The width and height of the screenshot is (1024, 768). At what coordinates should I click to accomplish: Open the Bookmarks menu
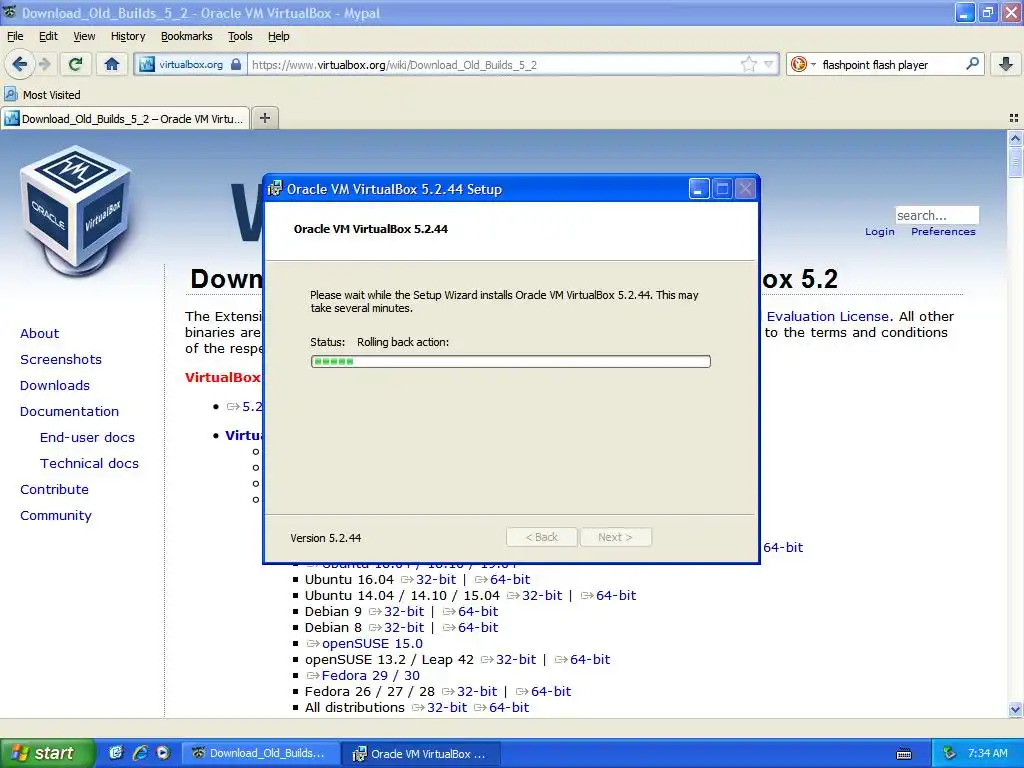pyautogui.click(x=187, y=36)
